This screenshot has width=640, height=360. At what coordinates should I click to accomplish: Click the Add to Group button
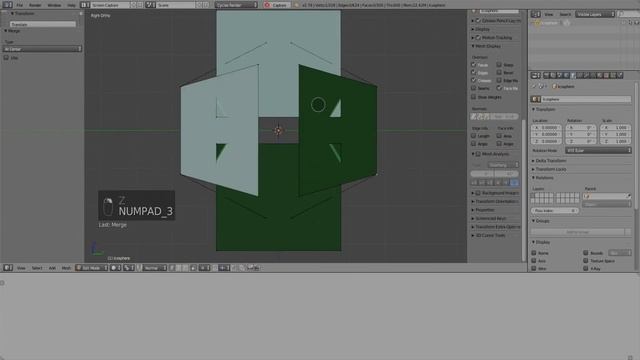pos(578,232)
